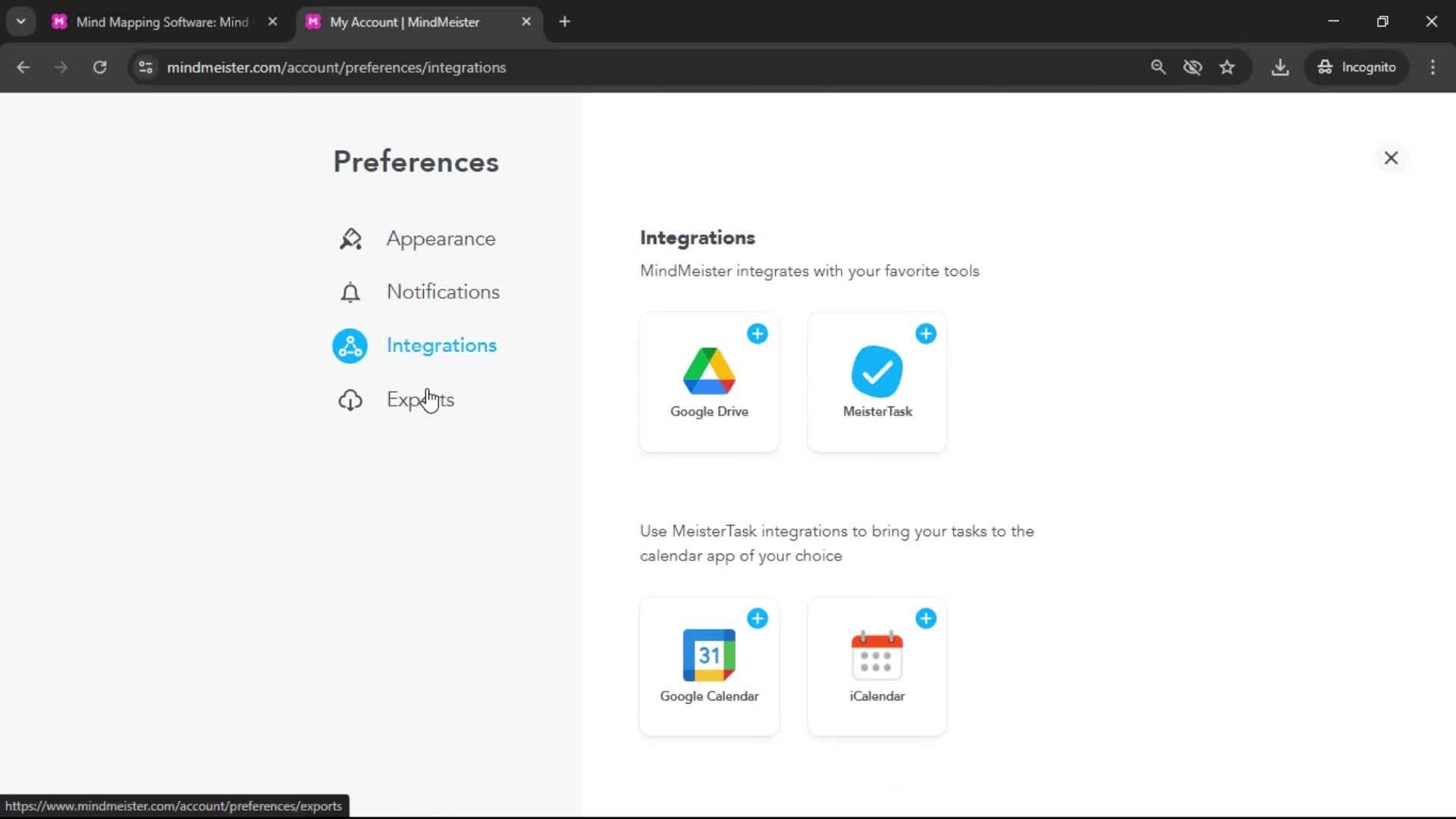Click the Google Calendar logo
1456x819 pixels.
tap(709, 655)
